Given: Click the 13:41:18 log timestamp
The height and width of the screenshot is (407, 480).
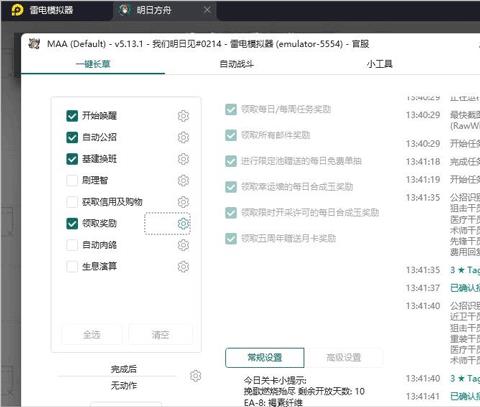Looking at the screenshot, I should (x=423, y=162).
